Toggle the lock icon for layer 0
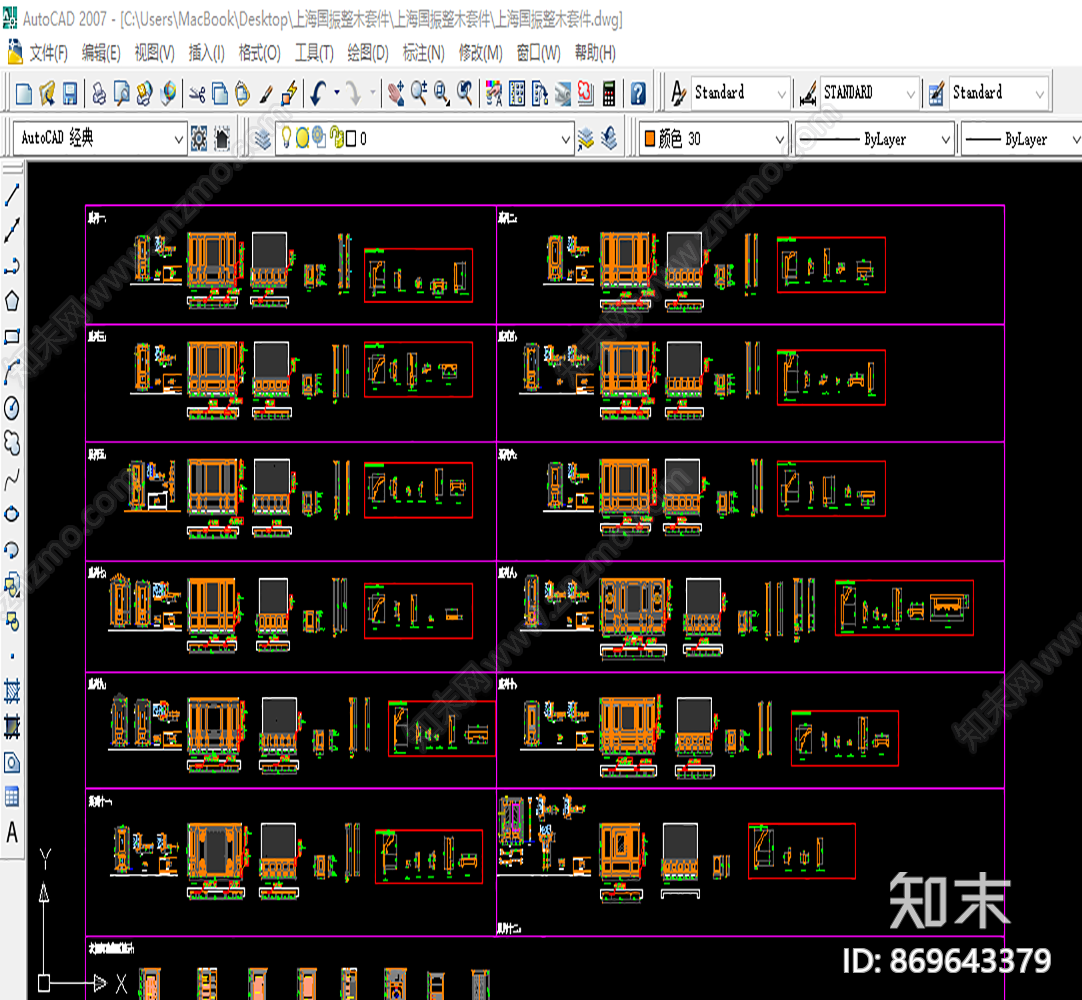 tap(335, 139)
